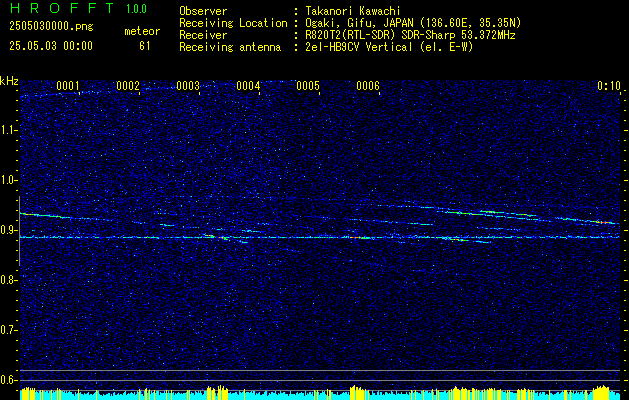This screenshot has width=629, height=400.
Task: Click the 1.0 kHz axis label
Action: tap(9, 180)
